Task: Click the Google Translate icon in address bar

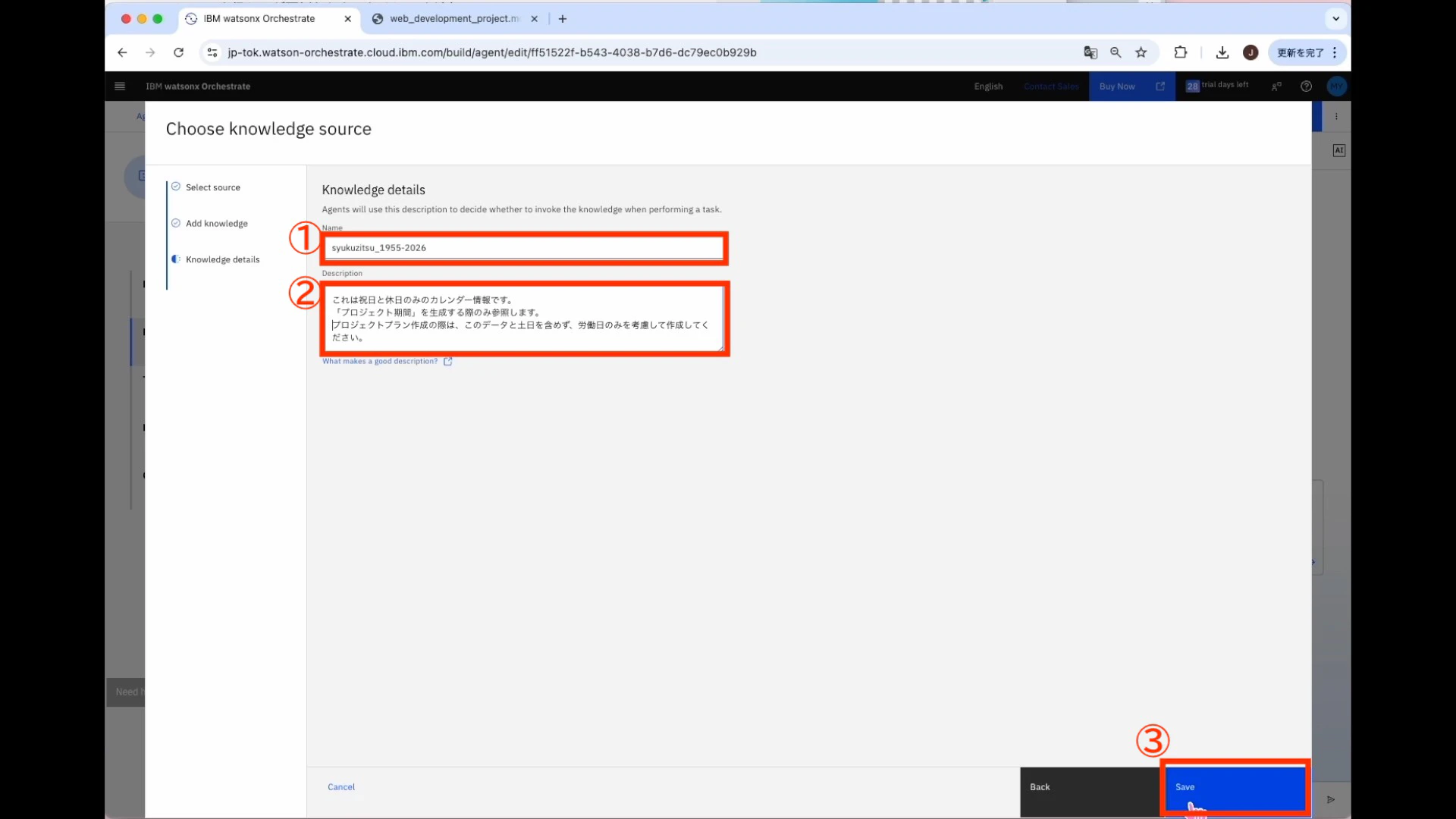Action: tap(1090, 52)
